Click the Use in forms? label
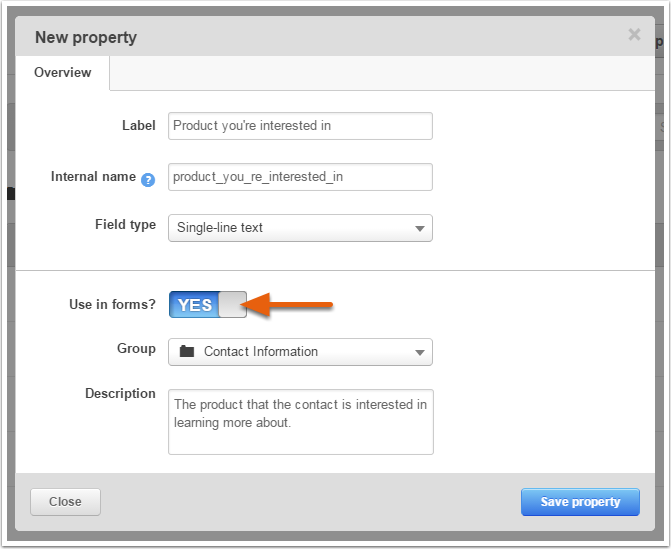 (112, 304)
